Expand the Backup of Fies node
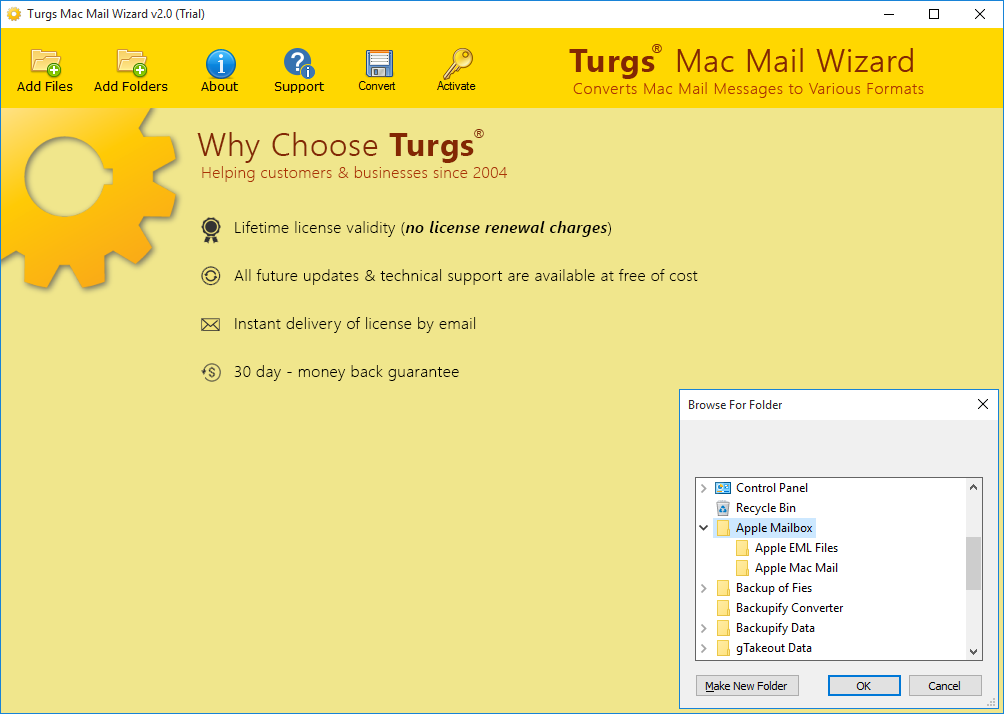The image size is (1004, 714). 704,588
